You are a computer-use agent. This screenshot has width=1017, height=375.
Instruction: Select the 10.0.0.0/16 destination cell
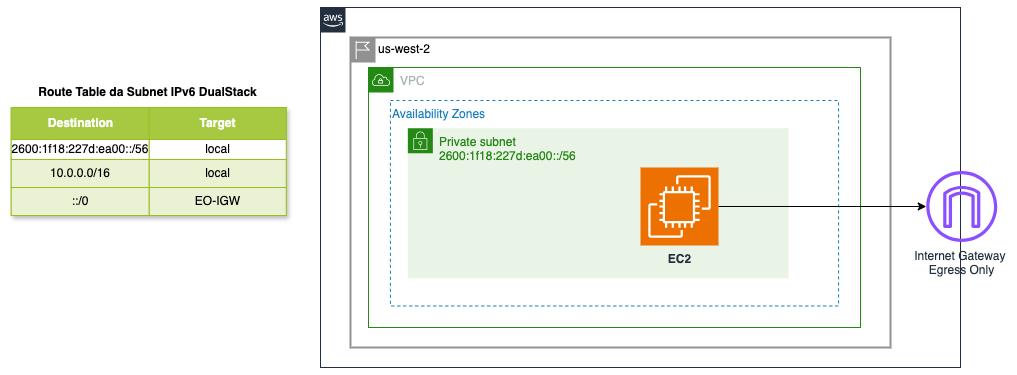point(80,173)
